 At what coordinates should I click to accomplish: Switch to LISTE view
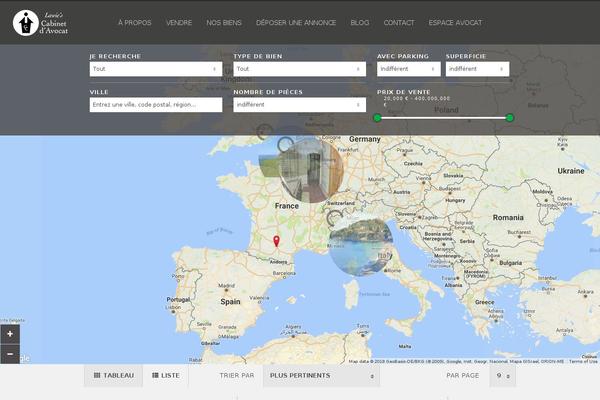(166, 376)
